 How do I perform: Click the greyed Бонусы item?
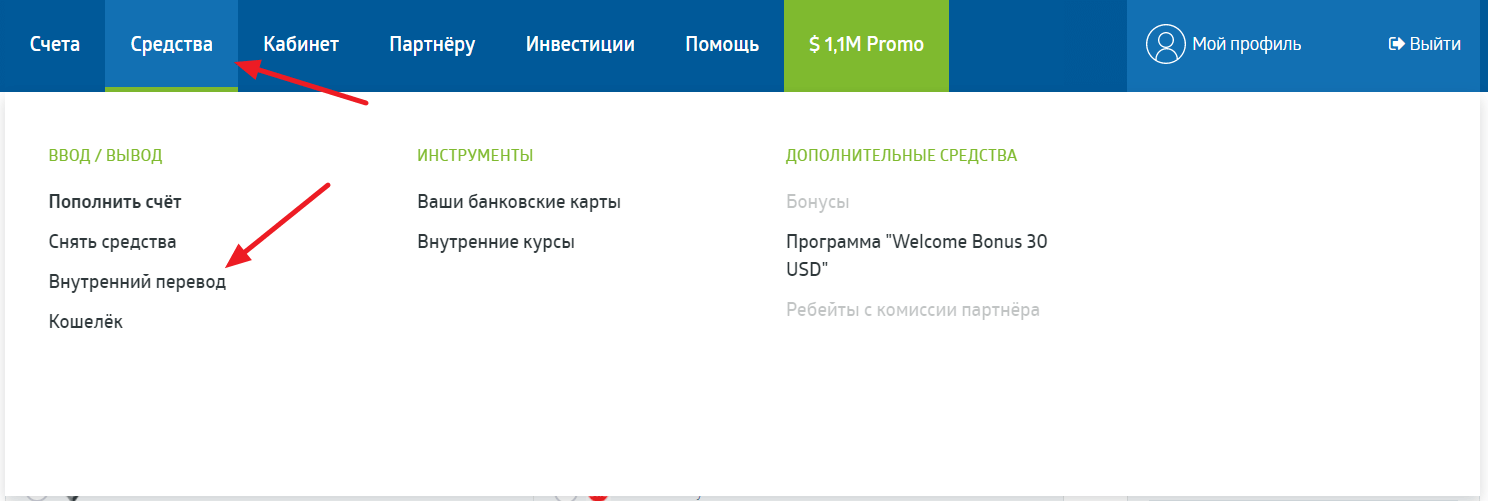click(x=818, y=202)
